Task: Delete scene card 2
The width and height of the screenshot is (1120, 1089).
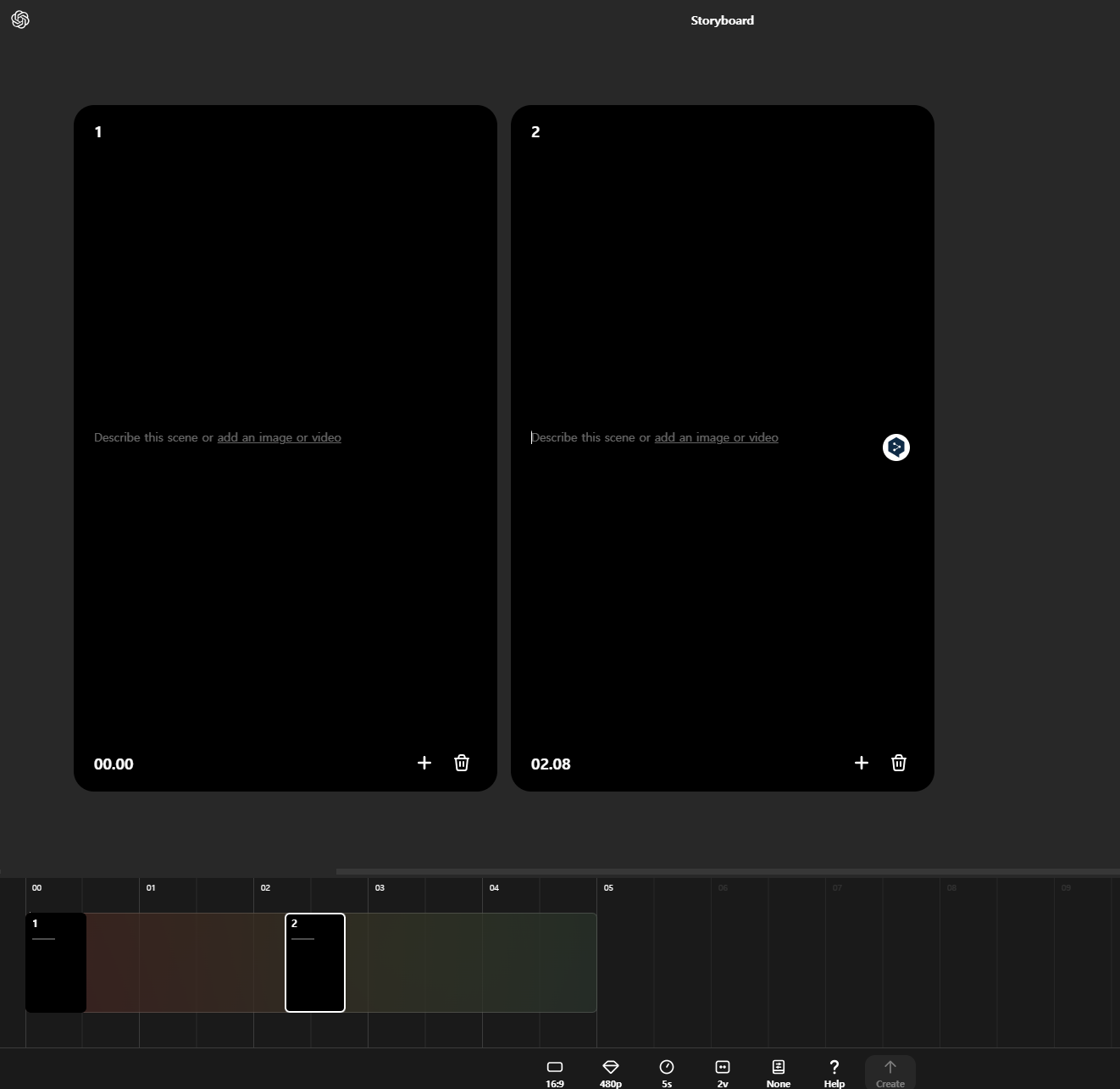Action: pos(899,763)
